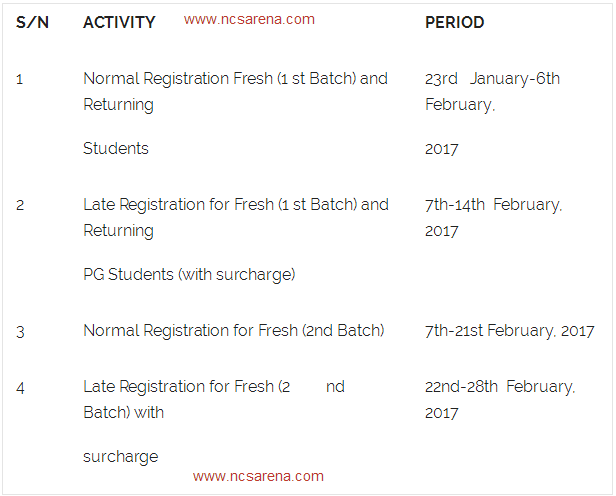
Task: Click Normal Registration for Fresh (2nd Batch)
Action: coord(234,330)
